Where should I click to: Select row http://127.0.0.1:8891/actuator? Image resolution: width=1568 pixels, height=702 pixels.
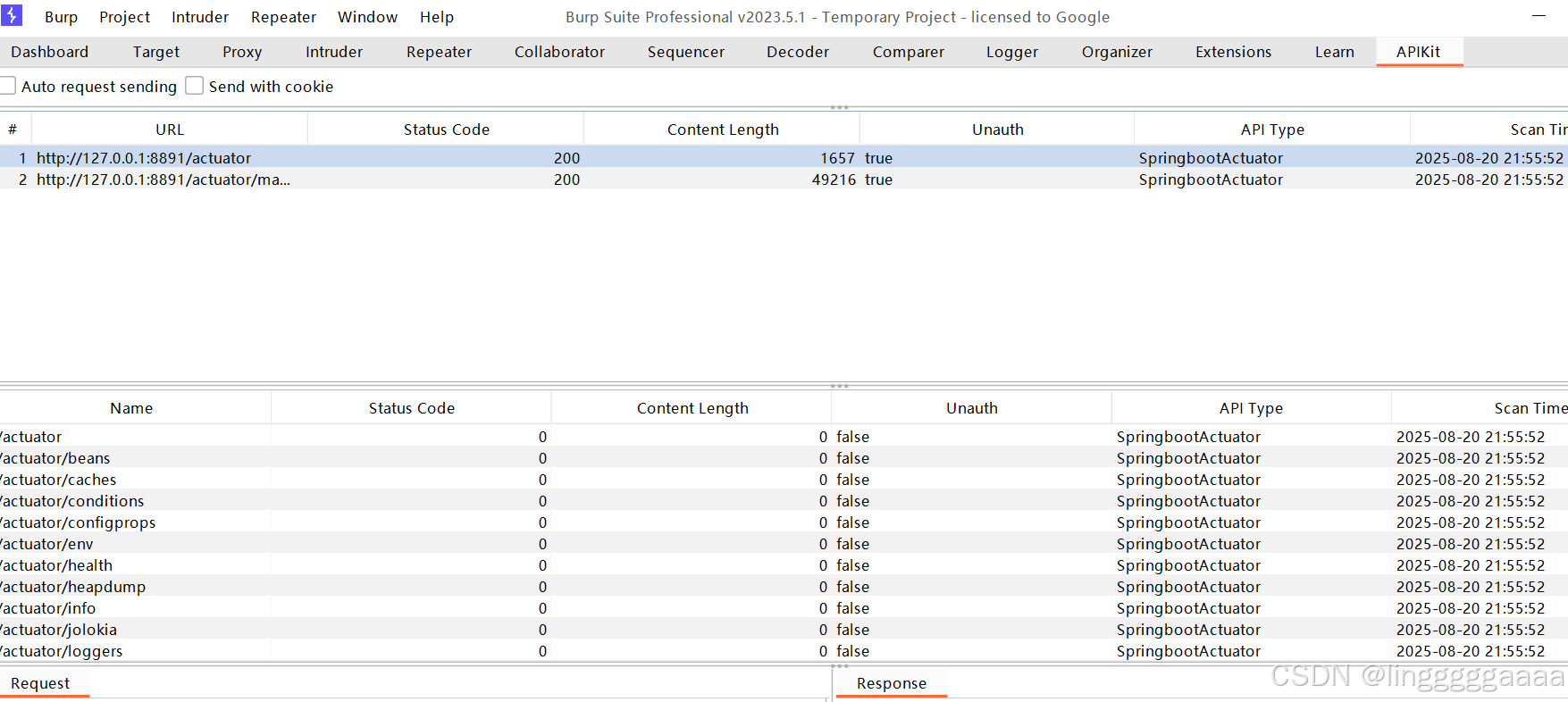point(784,158)
